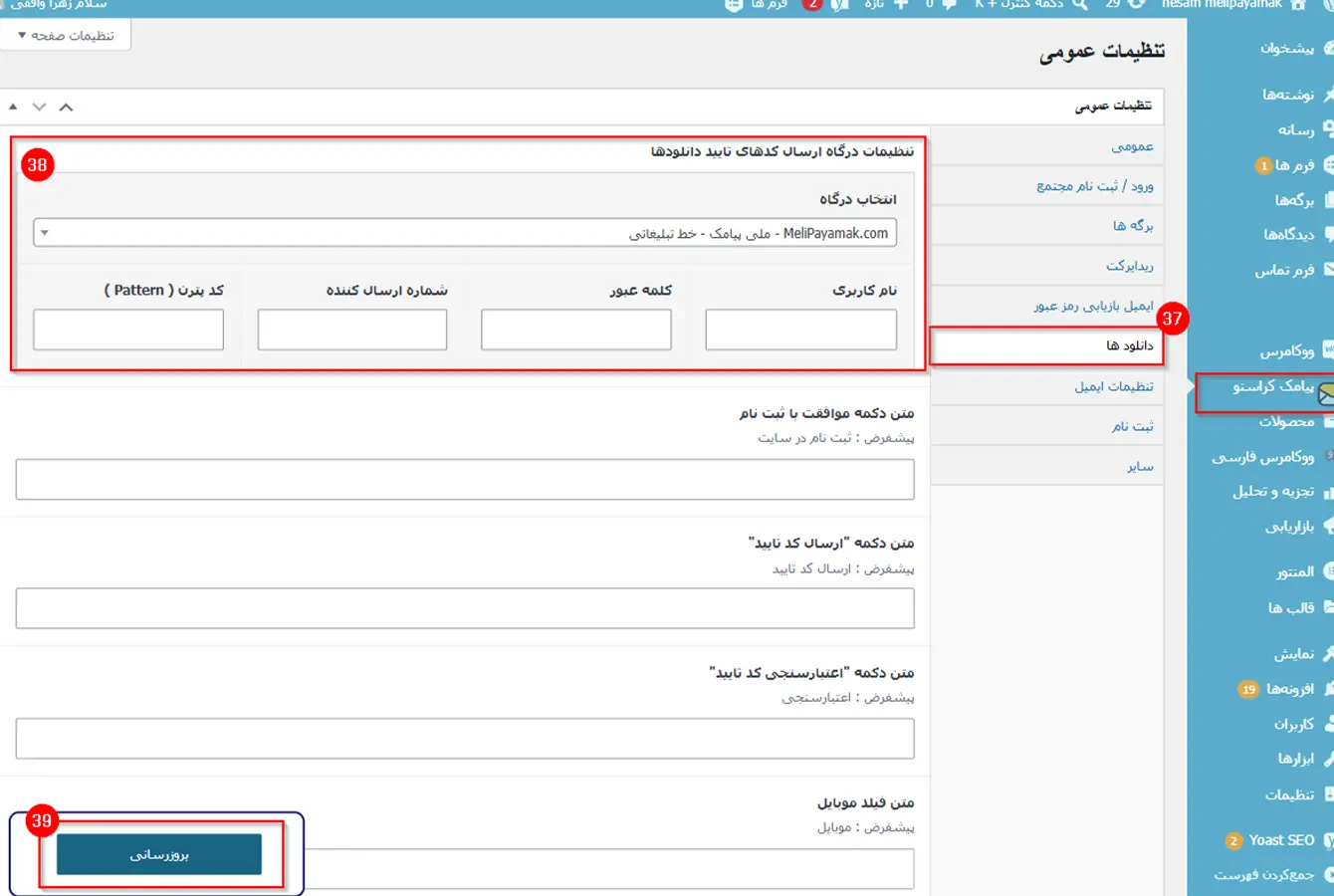Image resolution: width=1334 pixels, height=896 pixels.
Task: Expand the تنظیمات صفحه screen options
Action: click(x=66, y=36)
